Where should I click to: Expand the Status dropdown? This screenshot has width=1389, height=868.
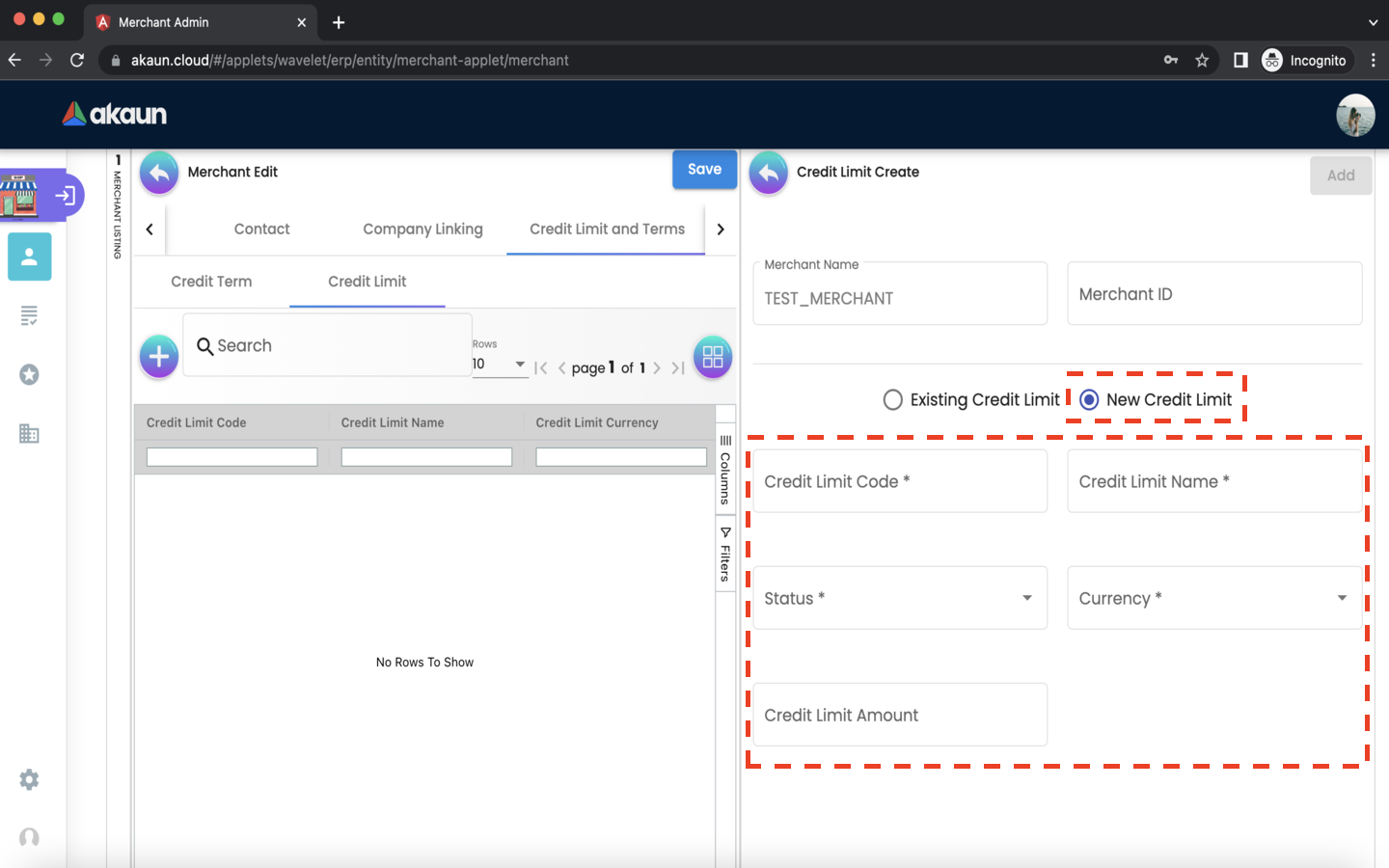(899, 598)
